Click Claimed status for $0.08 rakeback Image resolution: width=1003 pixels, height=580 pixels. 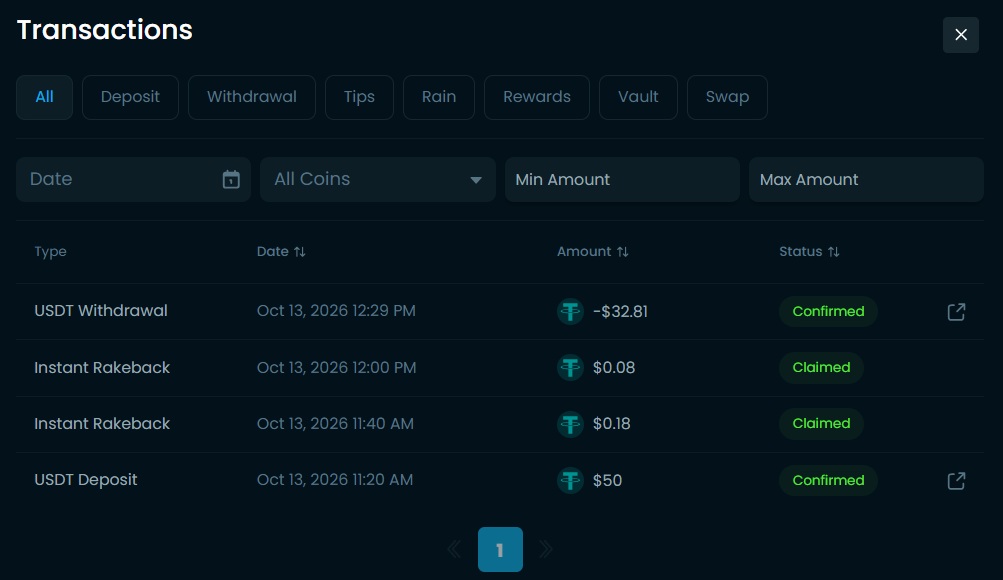click(x=821, y=368)
